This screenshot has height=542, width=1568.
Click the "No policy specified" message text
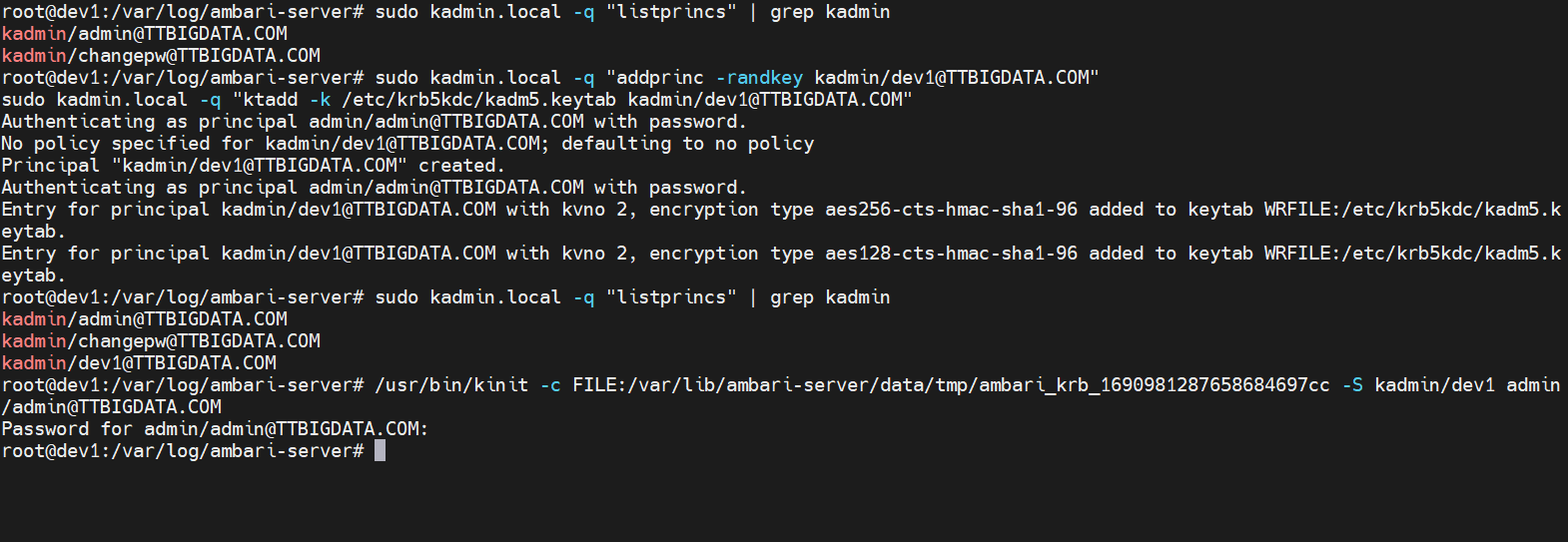106,144
